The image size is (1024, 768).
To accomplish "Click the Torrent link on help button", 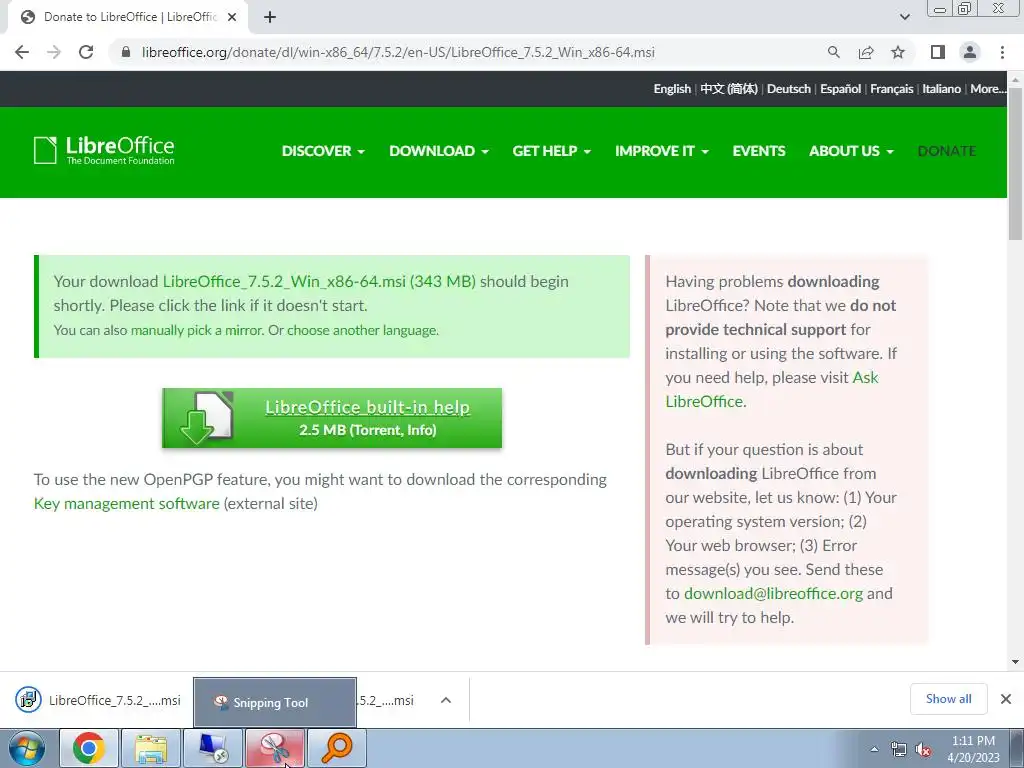I will pos(376,430).
